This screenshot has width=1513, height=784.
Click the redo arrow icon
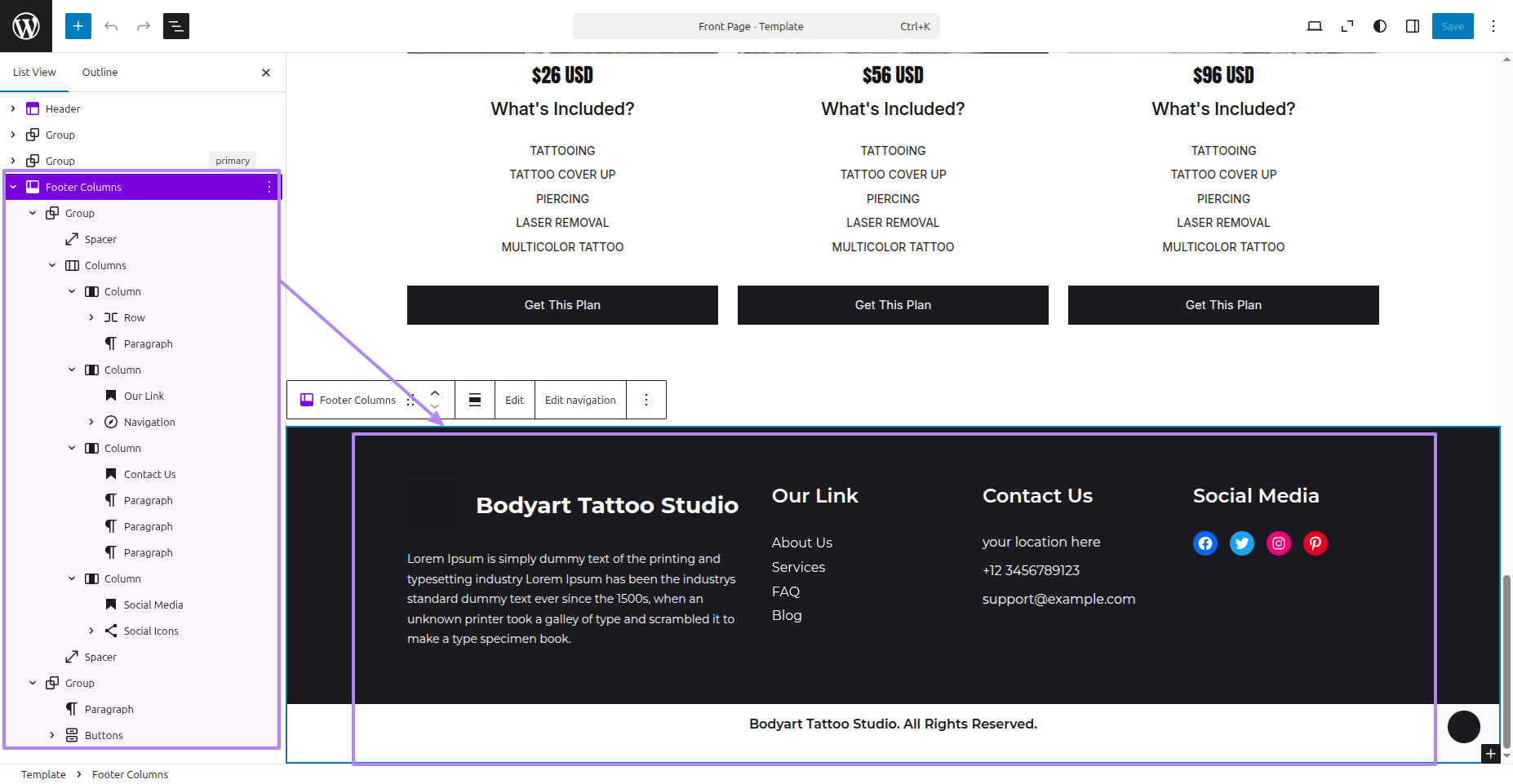tap(144, 26)
